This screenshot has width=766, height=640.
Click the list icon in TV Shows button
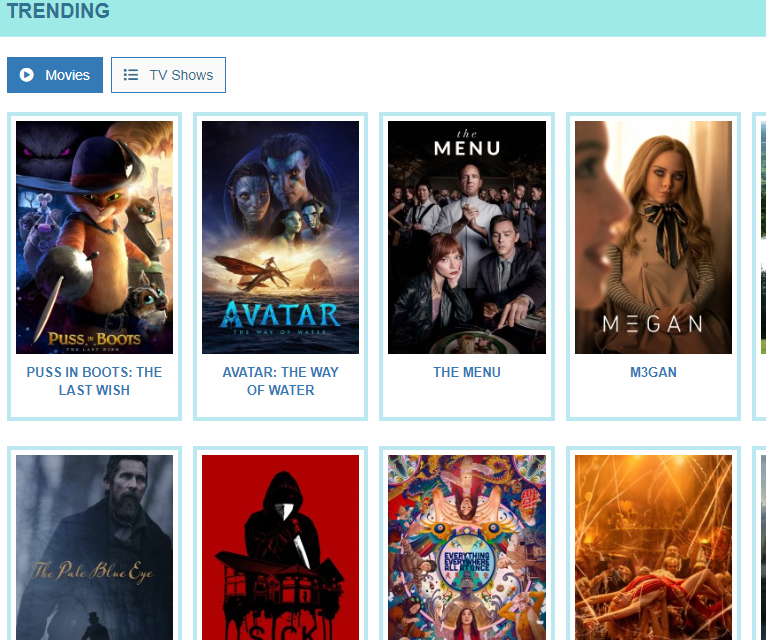click(130, 75)
